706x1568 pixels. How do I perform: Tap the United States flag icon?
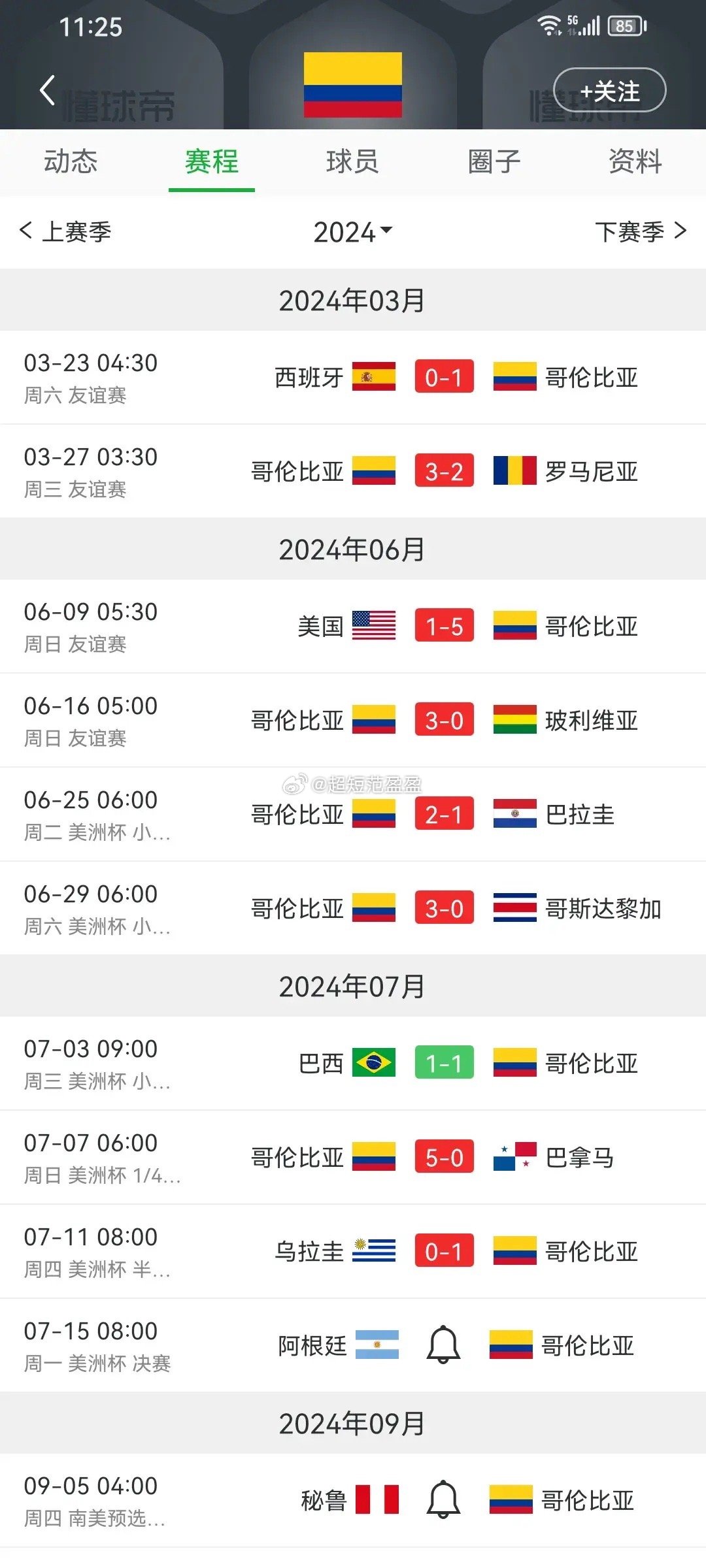[374, 625]
